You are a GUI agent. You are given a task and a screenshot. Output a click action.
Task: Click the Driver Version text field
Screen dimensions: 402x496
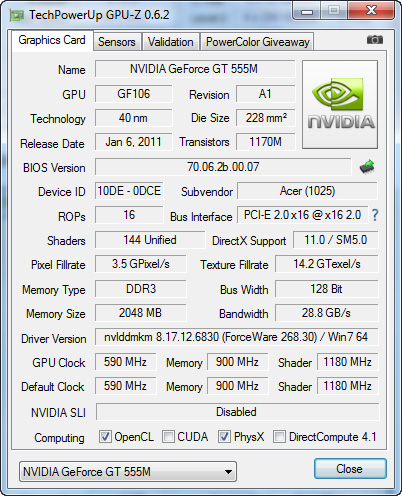236,337
